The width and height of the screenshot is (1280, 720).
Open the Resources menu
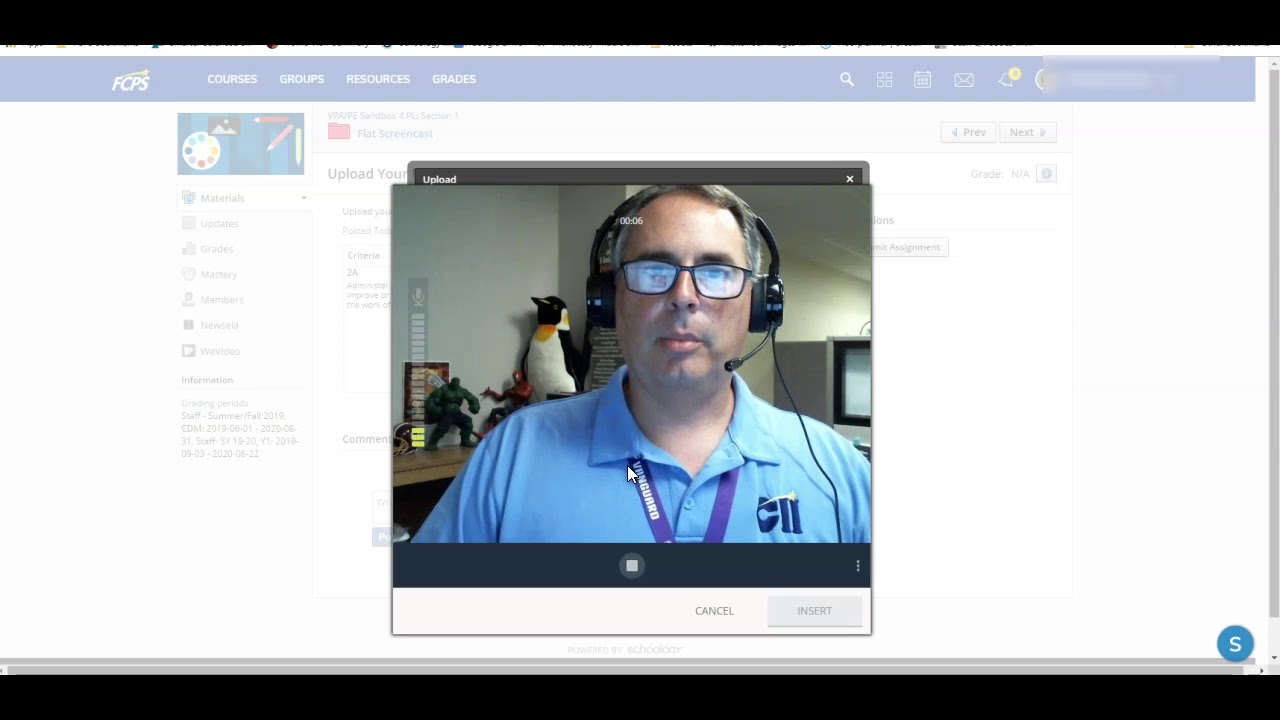click(378, 79)
